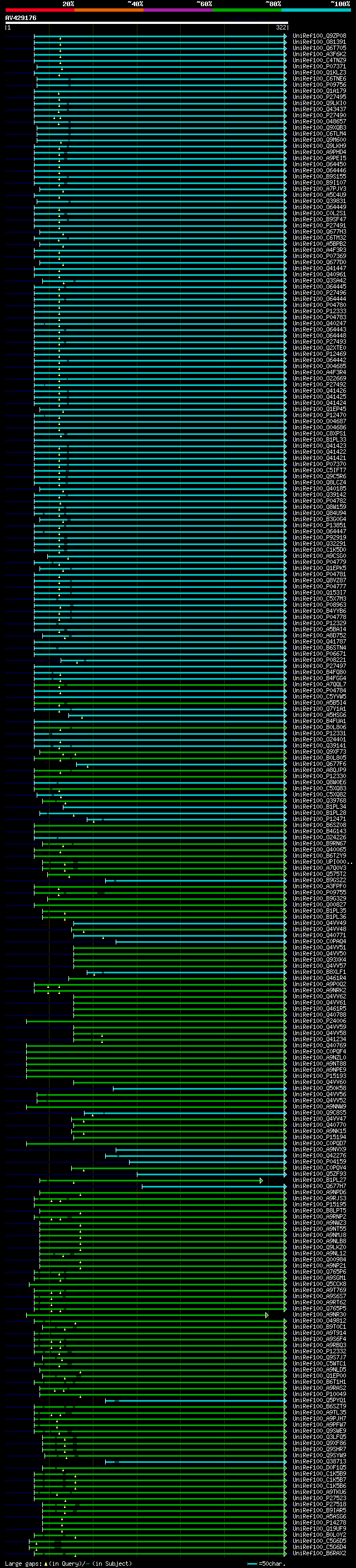Select UniRef100_P24006 hit label
Viewport: 356px width, 1568px height.
tap(319, 1021)
